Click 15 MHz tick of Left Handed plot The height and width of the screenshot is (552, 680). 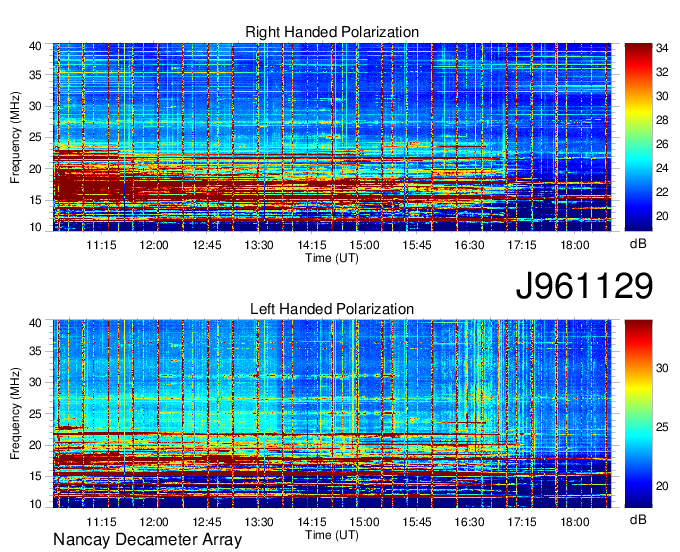35,477
